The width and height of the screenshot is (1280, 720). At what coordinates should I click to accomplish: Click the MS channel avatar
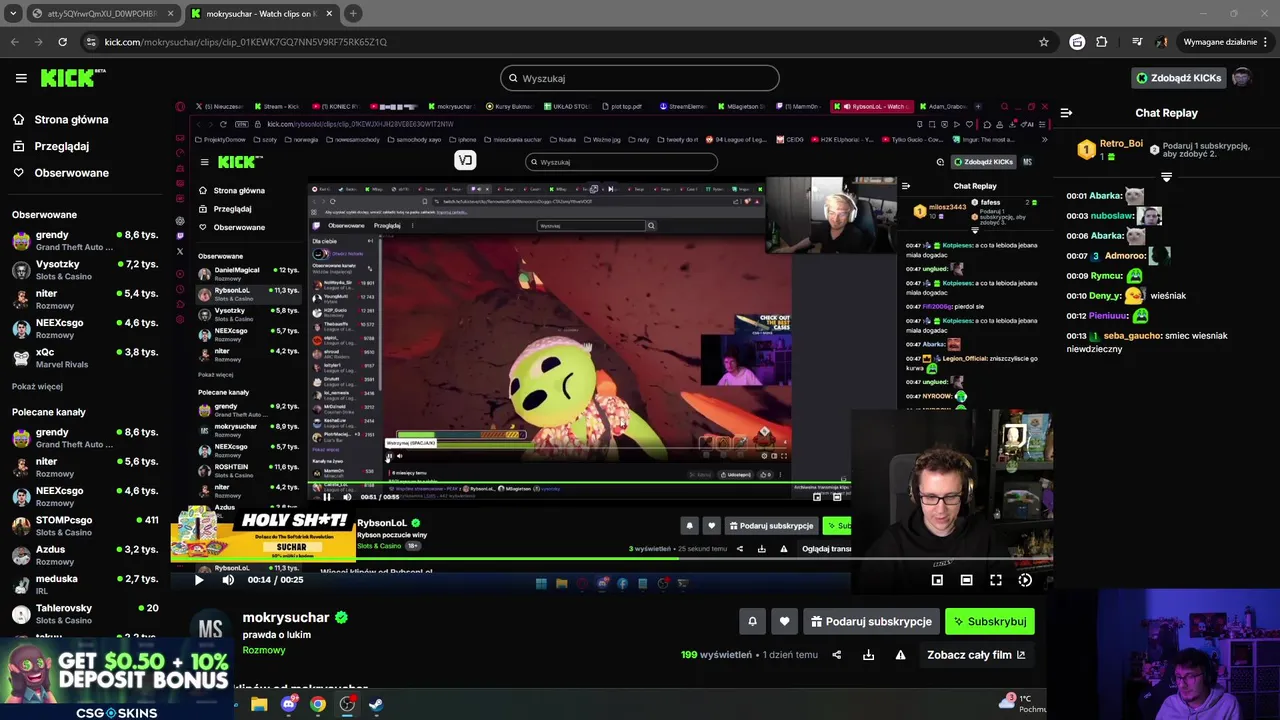pyautogui.click(x=210, y=629)
